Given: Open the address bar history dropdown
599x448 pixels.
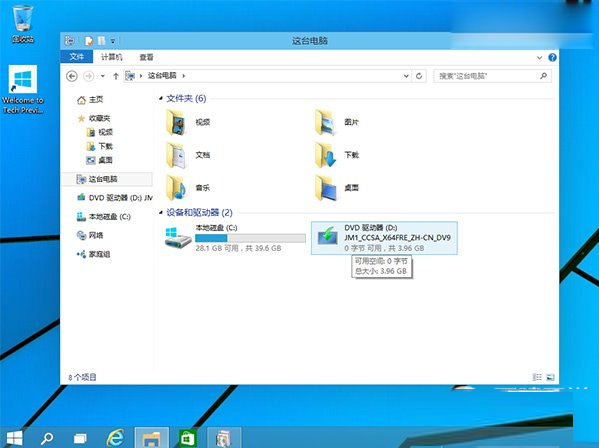Looking at the screenshot, I should pyautogui.click(x=406, y=76).
